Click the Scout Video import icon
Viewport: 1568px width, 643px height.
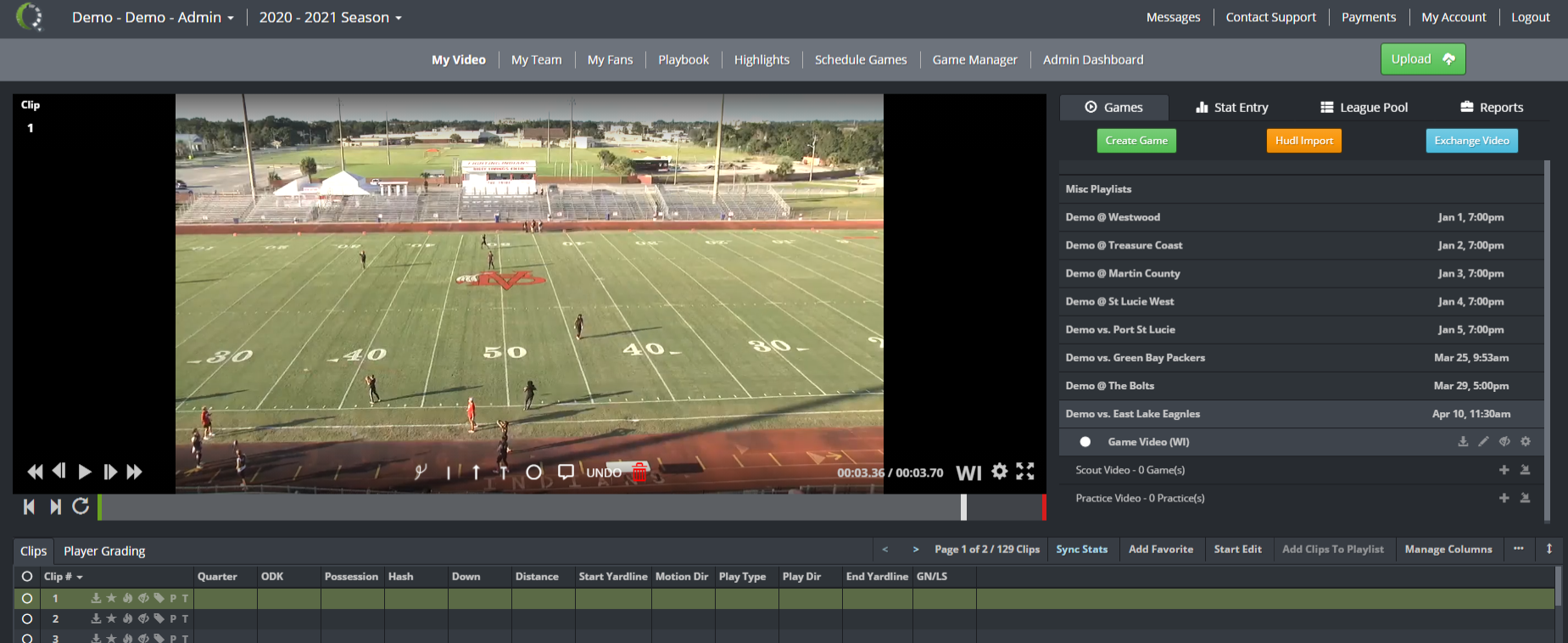(x=1525, y=469)
